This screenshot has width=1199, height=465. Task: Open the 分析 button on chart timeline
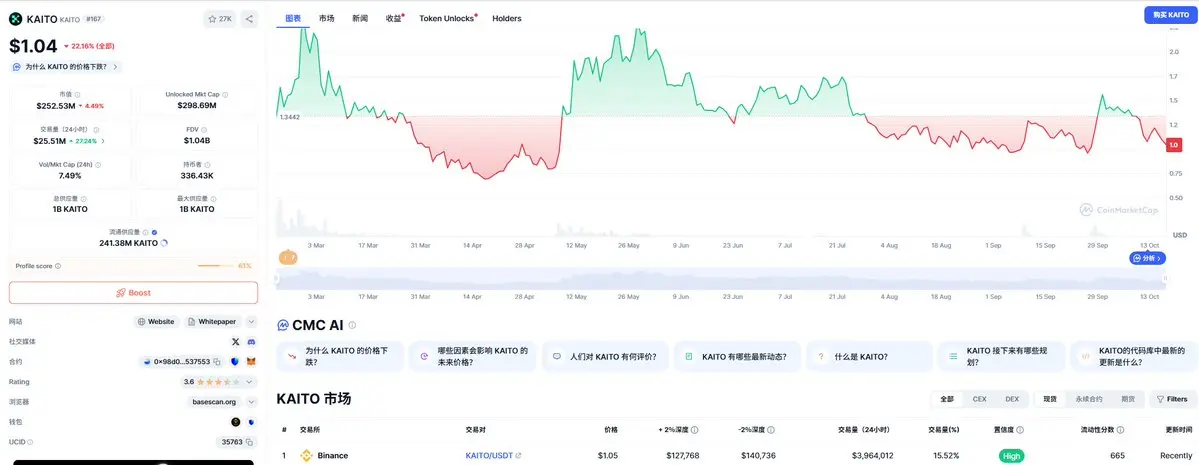point(1147,259)
